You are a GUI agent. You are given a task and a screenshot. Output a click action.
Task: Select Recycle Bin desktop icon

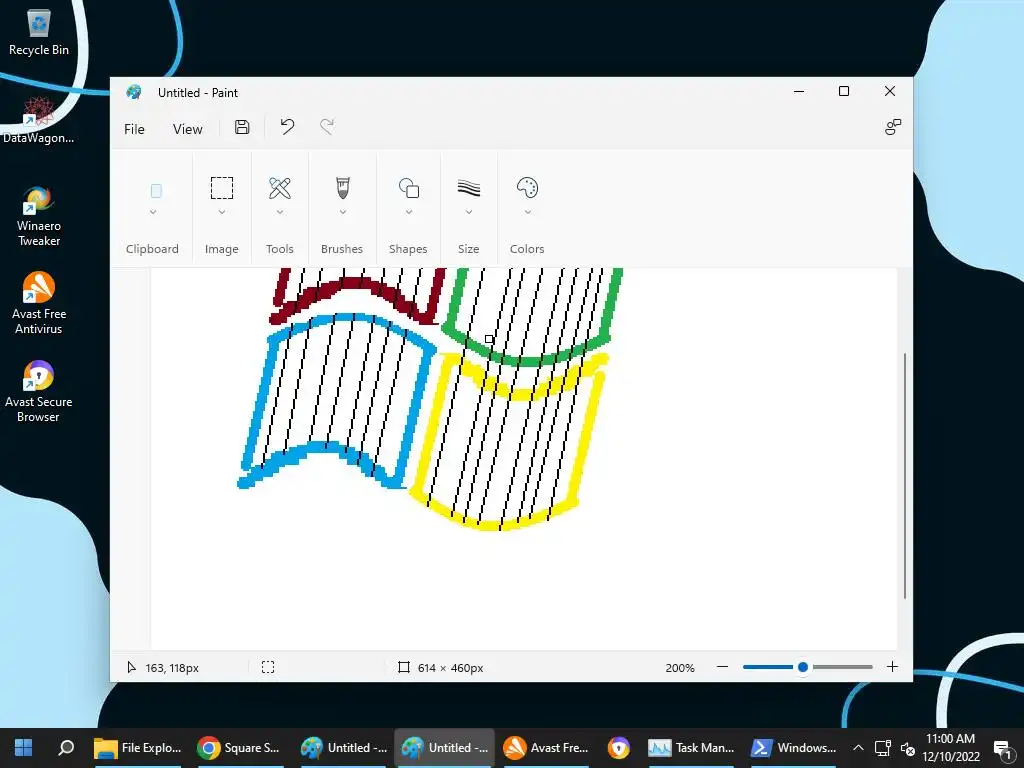click(x=39, y=33)
